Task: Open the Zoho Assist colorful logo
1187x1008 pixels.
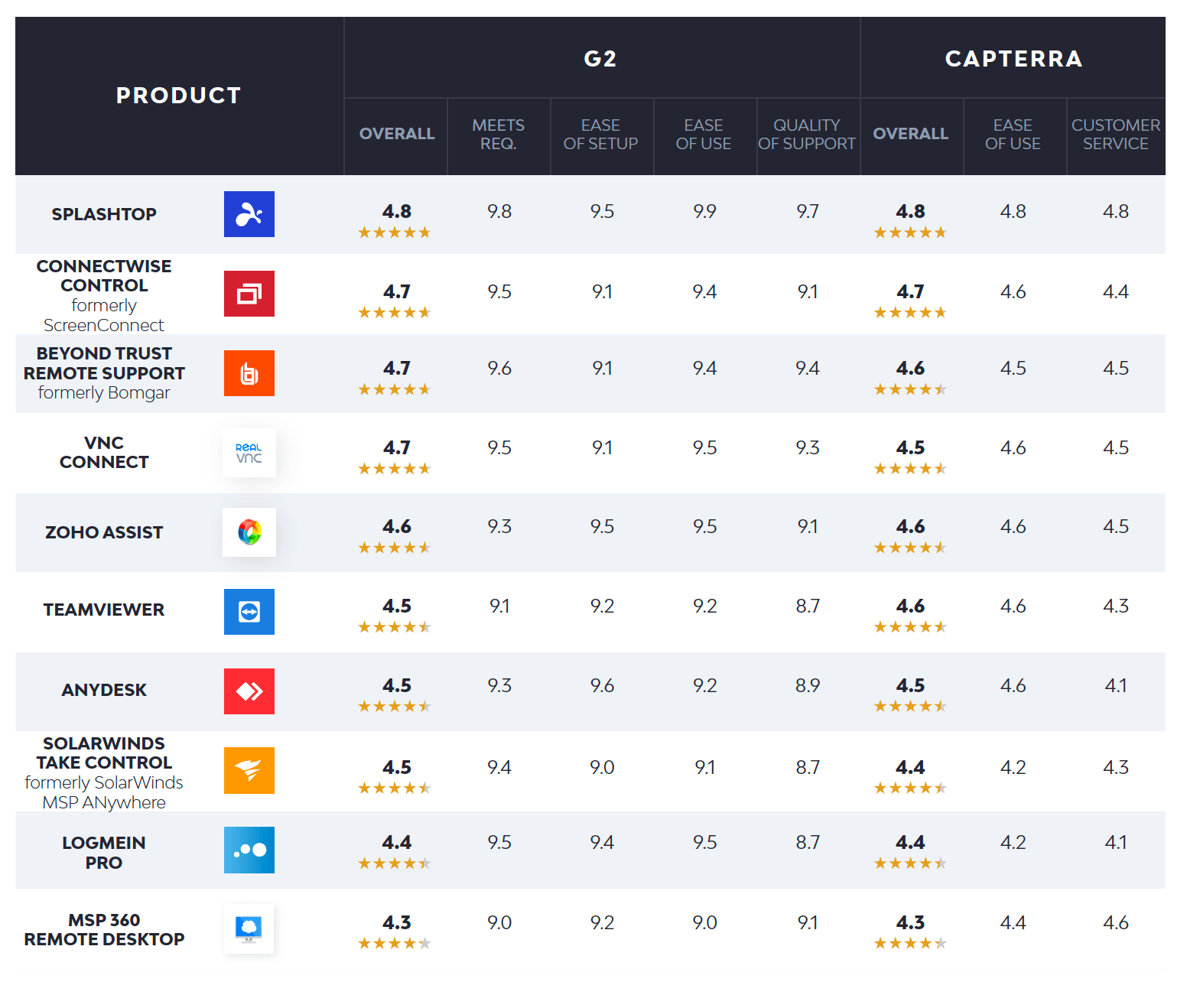Action: tap(249, 532)
